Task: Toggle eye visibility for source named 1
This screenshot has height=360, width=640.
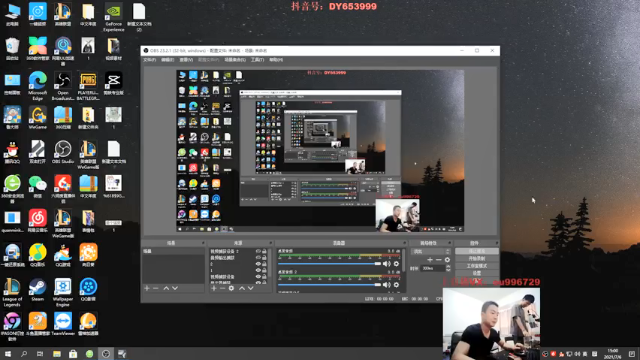Action: click(258, 270)
